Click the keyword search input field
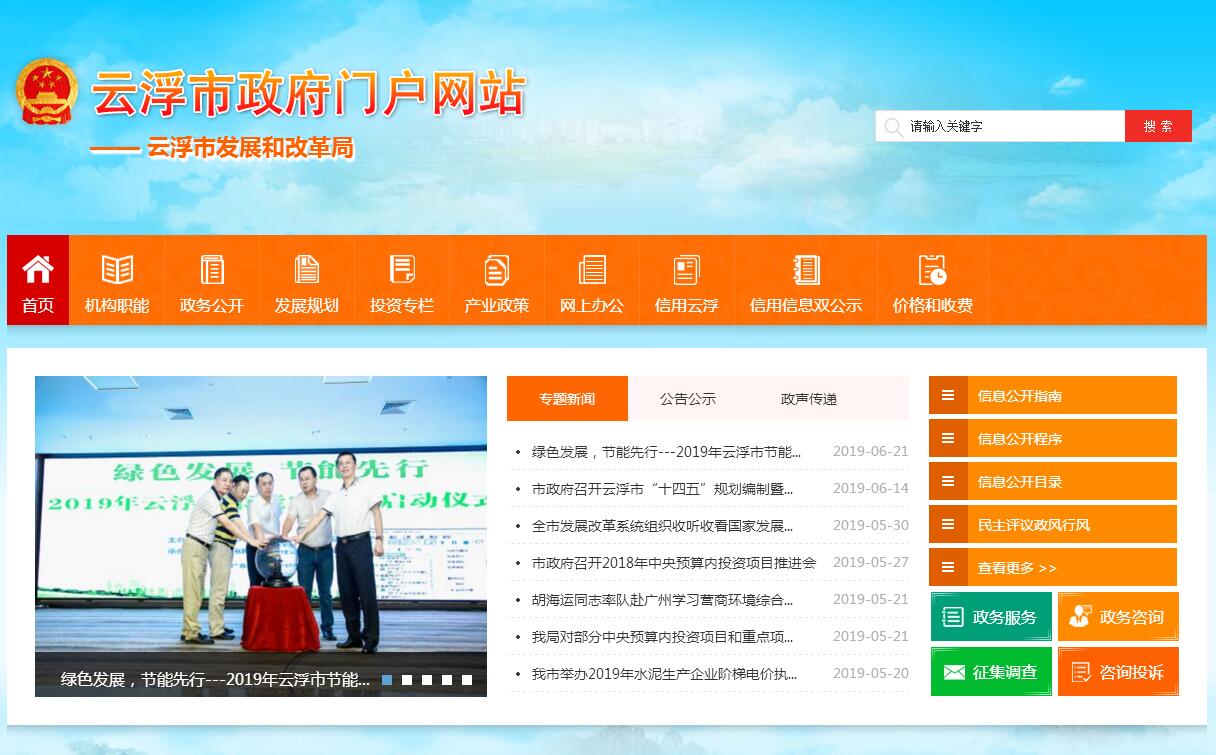 1010,127
